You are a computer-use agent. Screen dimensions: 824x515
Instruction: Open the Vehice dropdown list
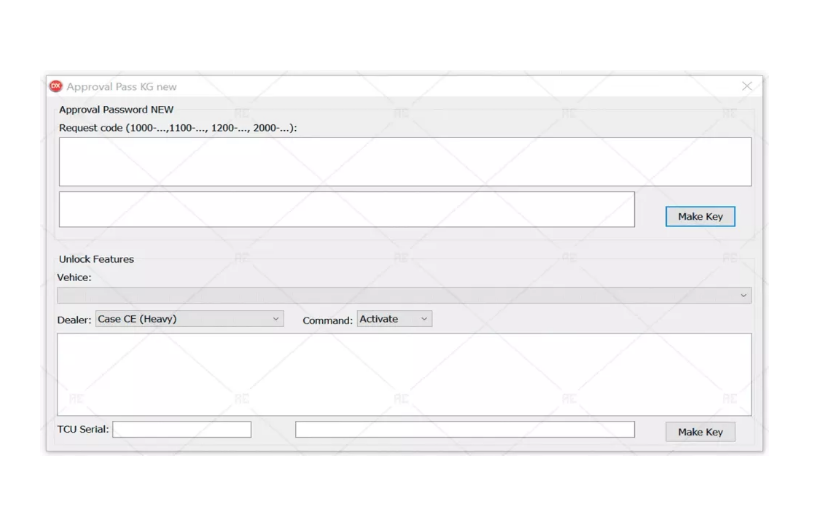404,295
